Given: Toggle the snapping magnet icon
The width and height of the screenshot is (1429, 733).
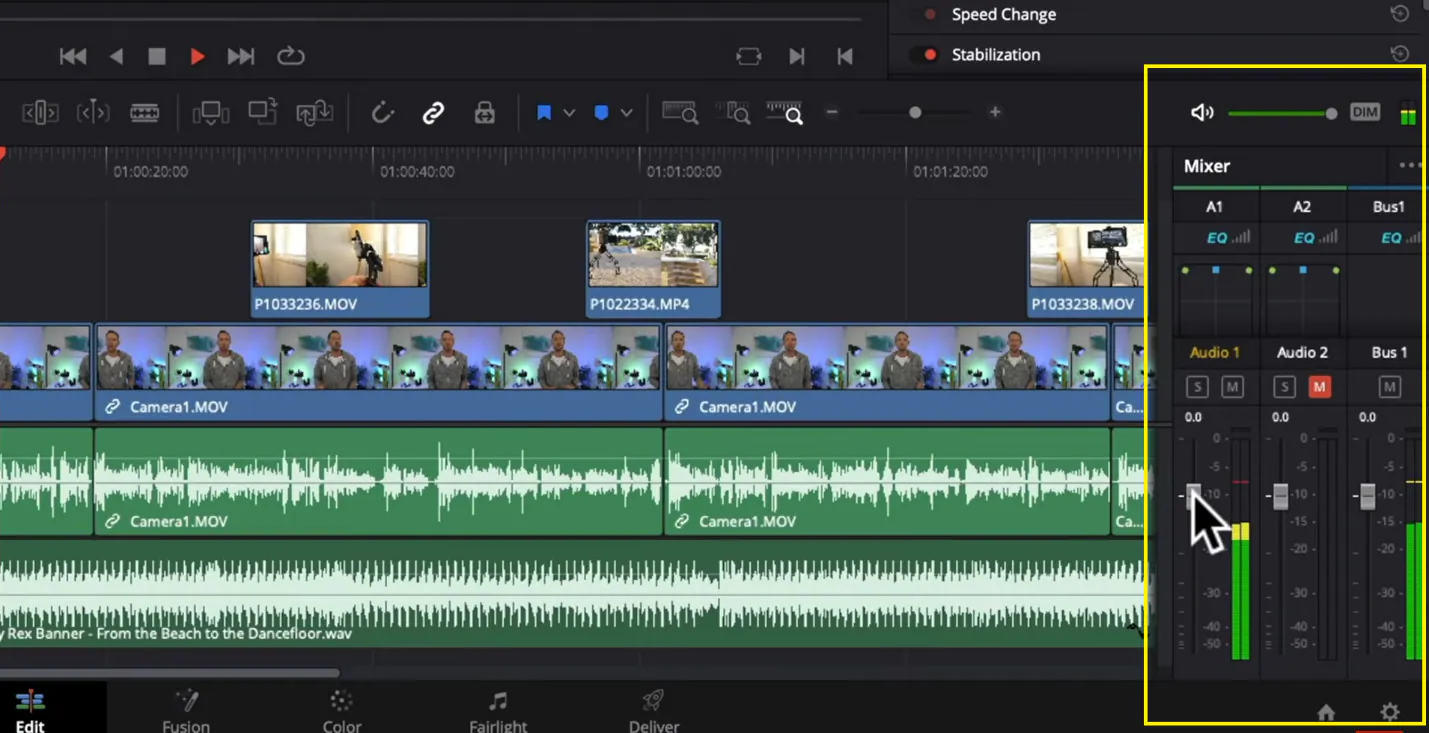Looking at the screenshot, I should click(x=382, y=113).
